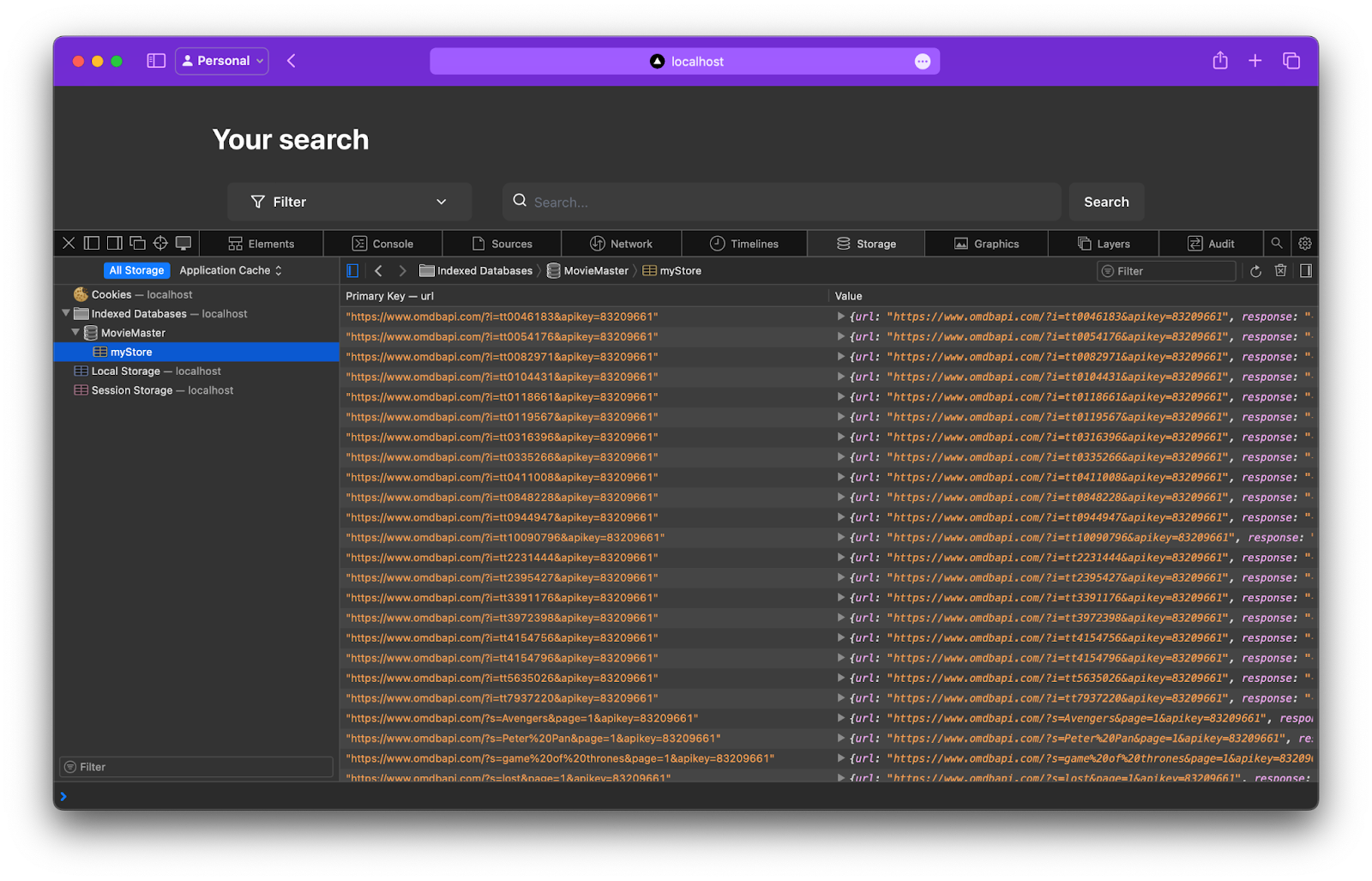Open Web Inspector settings gear

(1305, 244)
